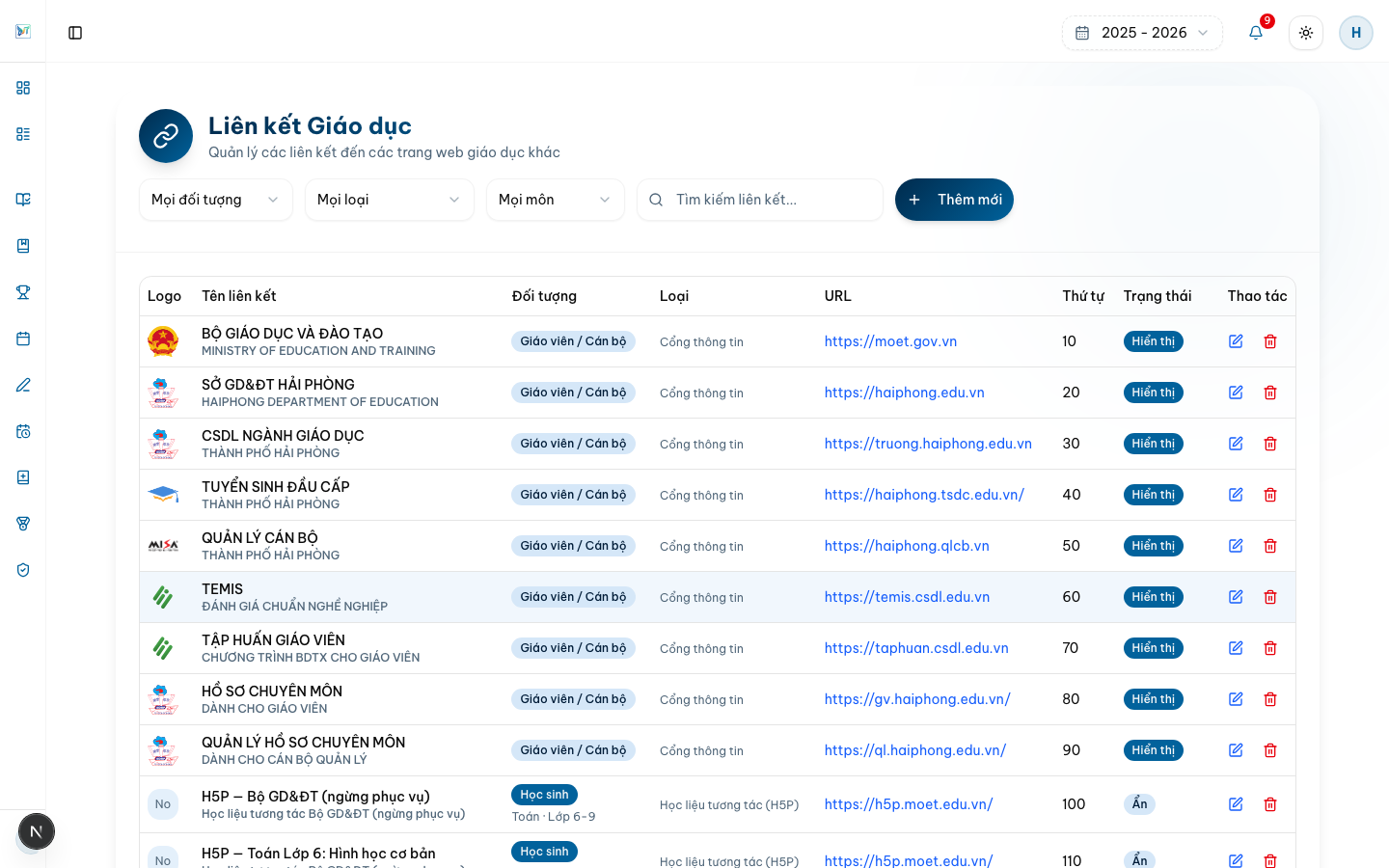This screenshot has height=868, width=1389.
Task: Expand the Mọi đối tượng filter
Action: coord(216,200)
